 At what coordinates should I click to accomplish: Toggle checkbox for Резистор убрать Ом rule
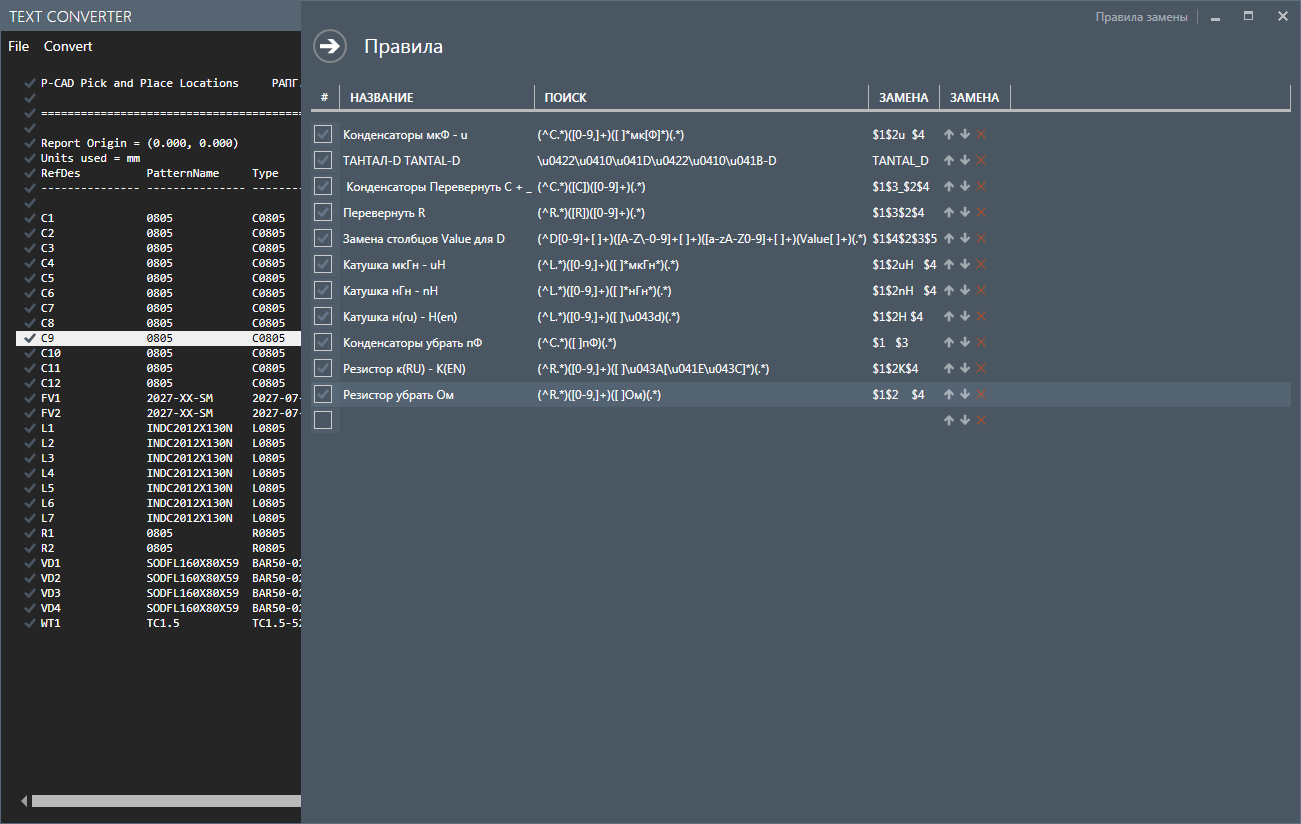(323, 394)
